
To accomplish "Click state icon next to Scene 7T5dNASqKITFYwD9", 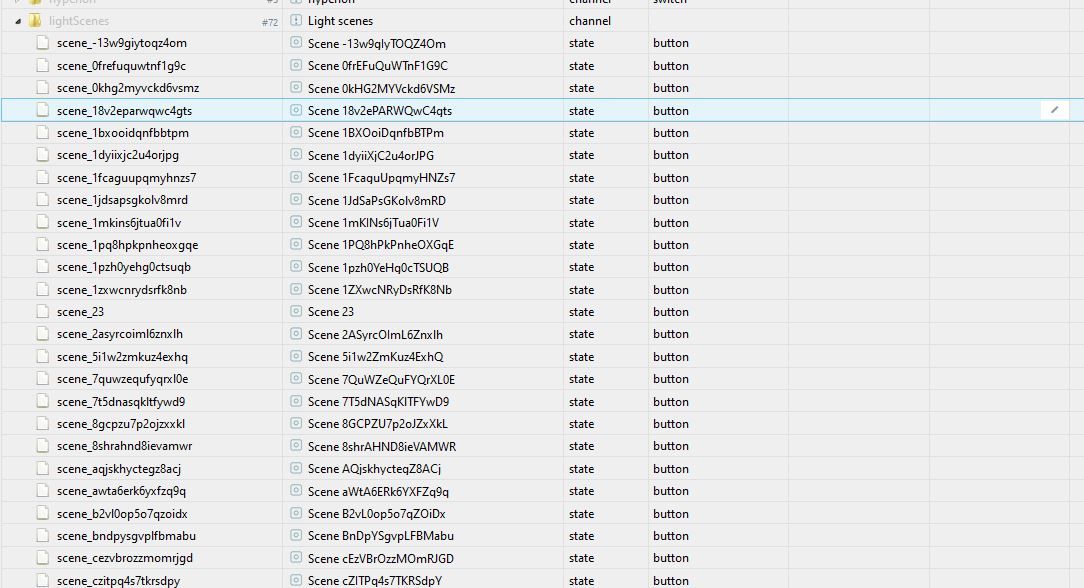I will pyautogui.click(x=296, y=401).
